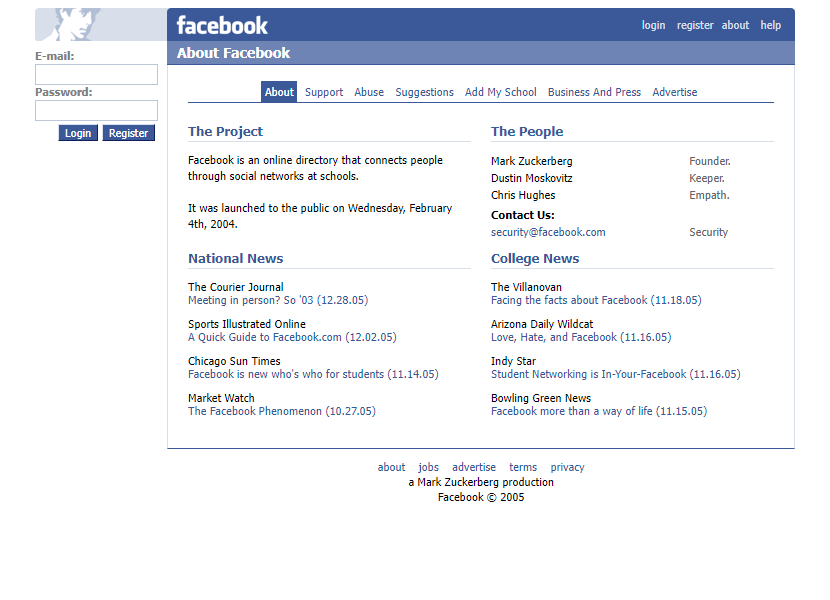Screen dimensions: 830x600
Task: Click the Founder. role text
Action: pos(710,161)
